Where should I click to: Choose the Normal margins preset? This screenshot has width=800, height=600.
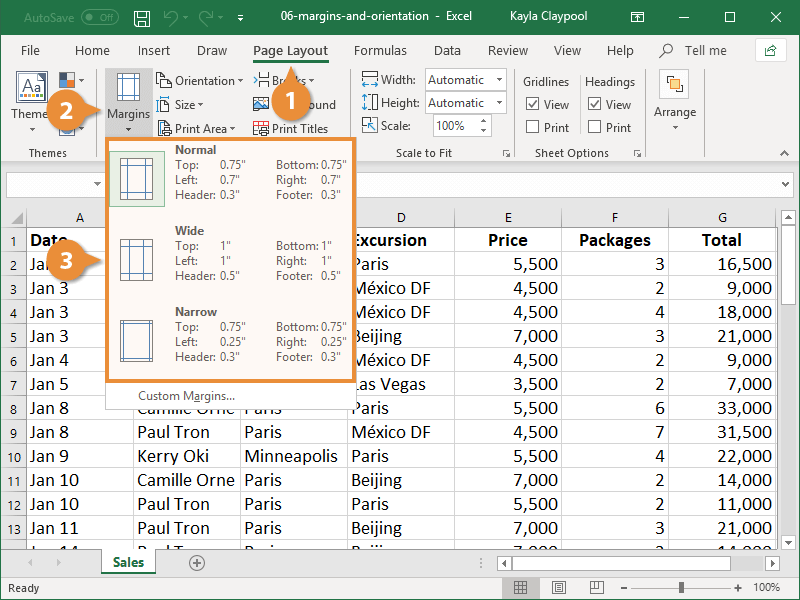coord(230,179)
